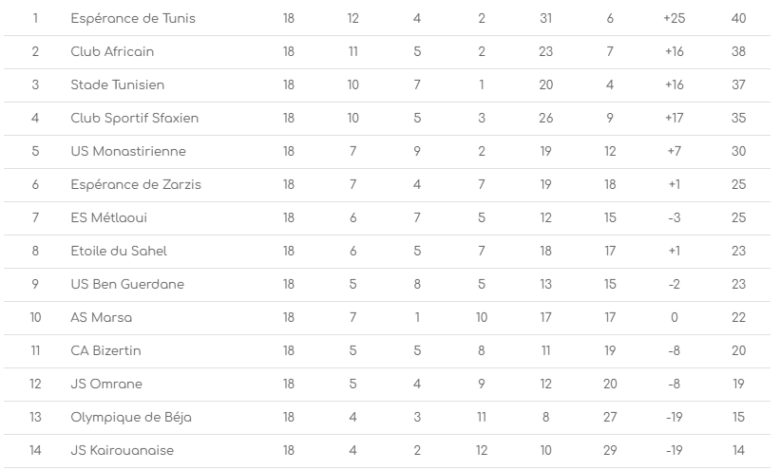Select US Monastirienne's 30 points cell
780x470 pixels.
[738, 152]
